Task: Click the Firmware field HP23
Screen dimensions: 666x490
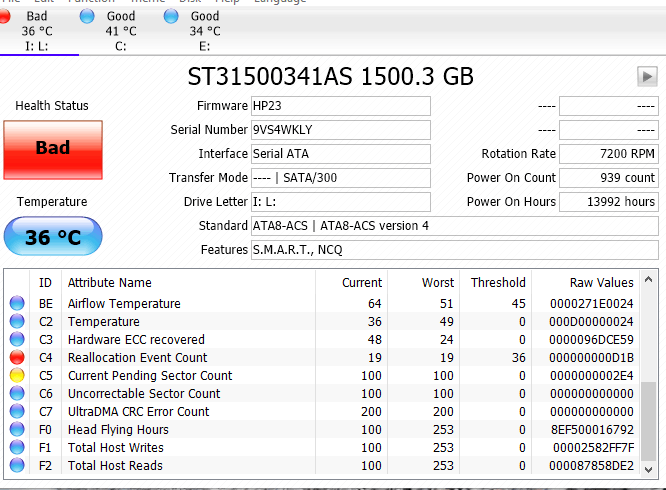Action: (x=341, y=106)
